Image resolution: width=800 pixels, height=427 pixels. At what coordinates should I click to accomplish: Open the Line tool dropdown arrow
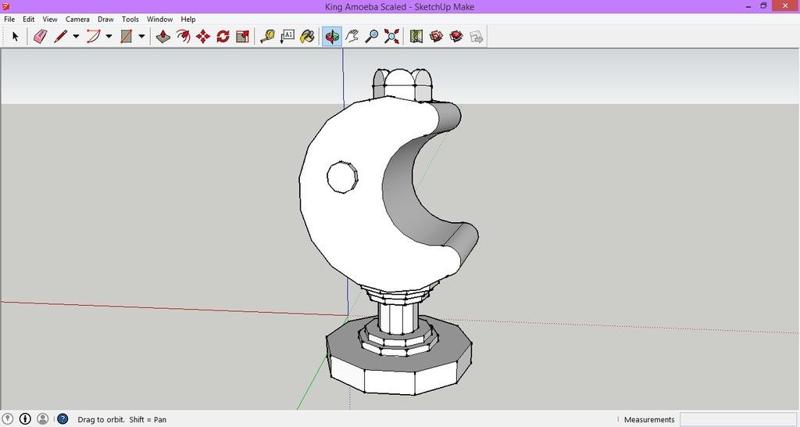76,36
